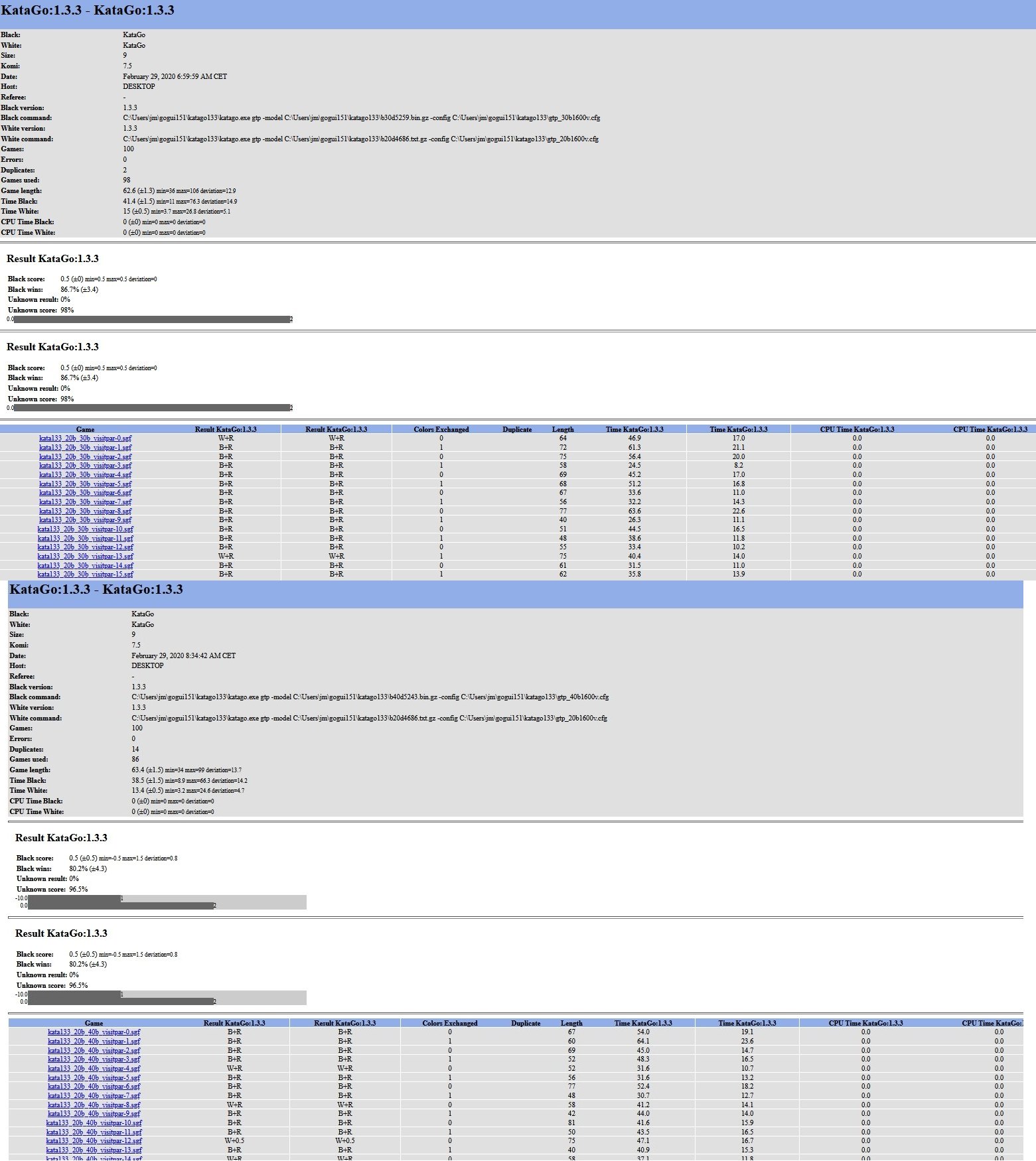This screenshot has width=1036, height=1161.
Task: Click the kata133_20b_40b_visitpar-12.sgf link
Action: point(94,1141)
